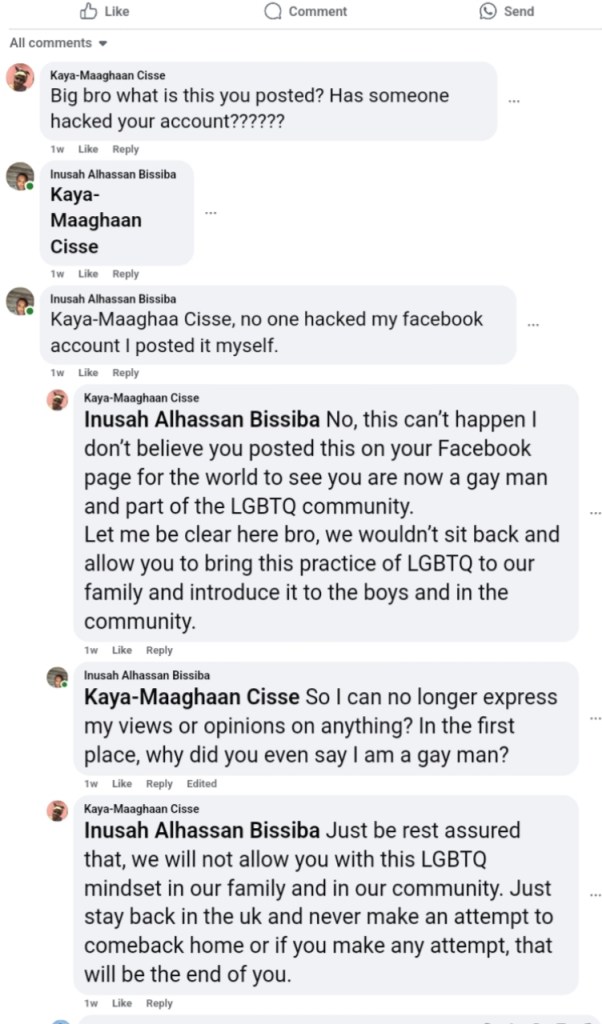Click the Send WhatsApp icon

pos(488,11)
